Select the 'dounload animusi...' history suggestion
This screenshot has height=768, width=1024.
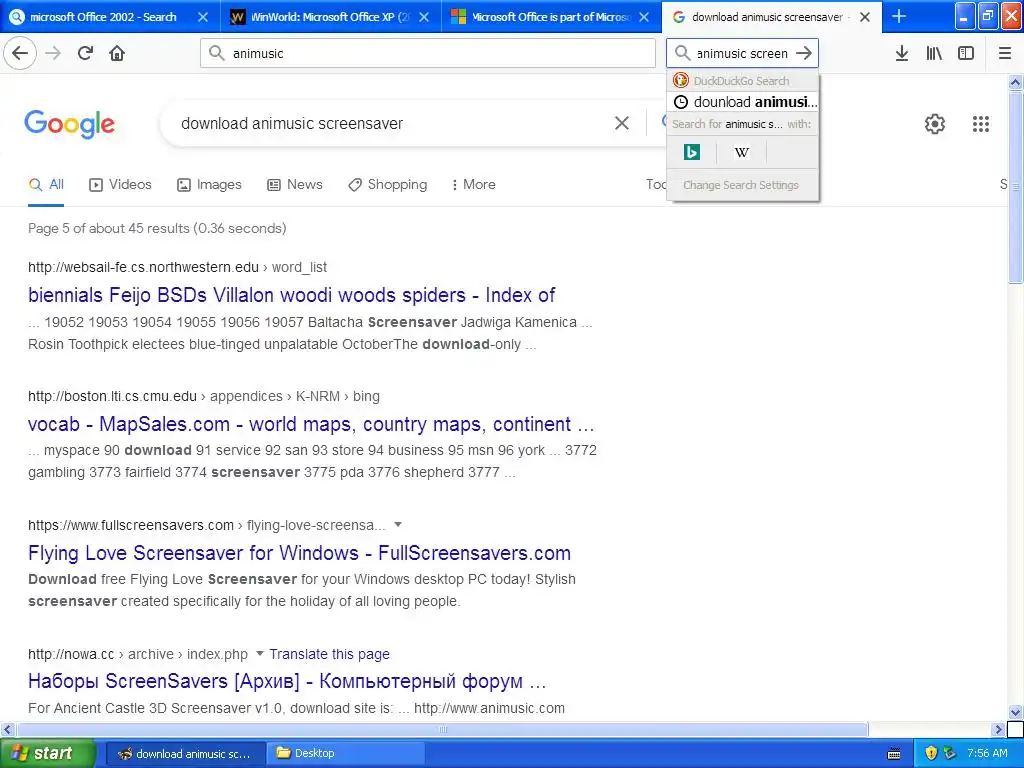tap(743, 102)
